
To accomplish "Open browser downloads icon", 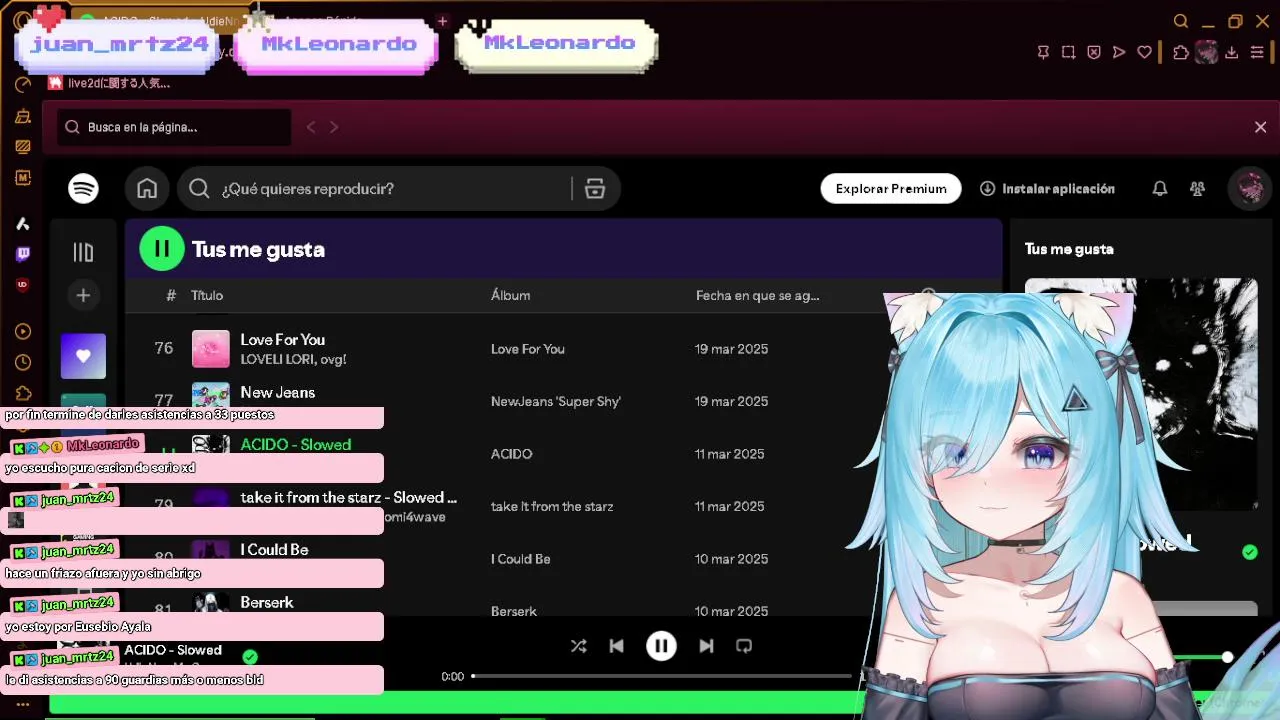I will coord(1232,52).
